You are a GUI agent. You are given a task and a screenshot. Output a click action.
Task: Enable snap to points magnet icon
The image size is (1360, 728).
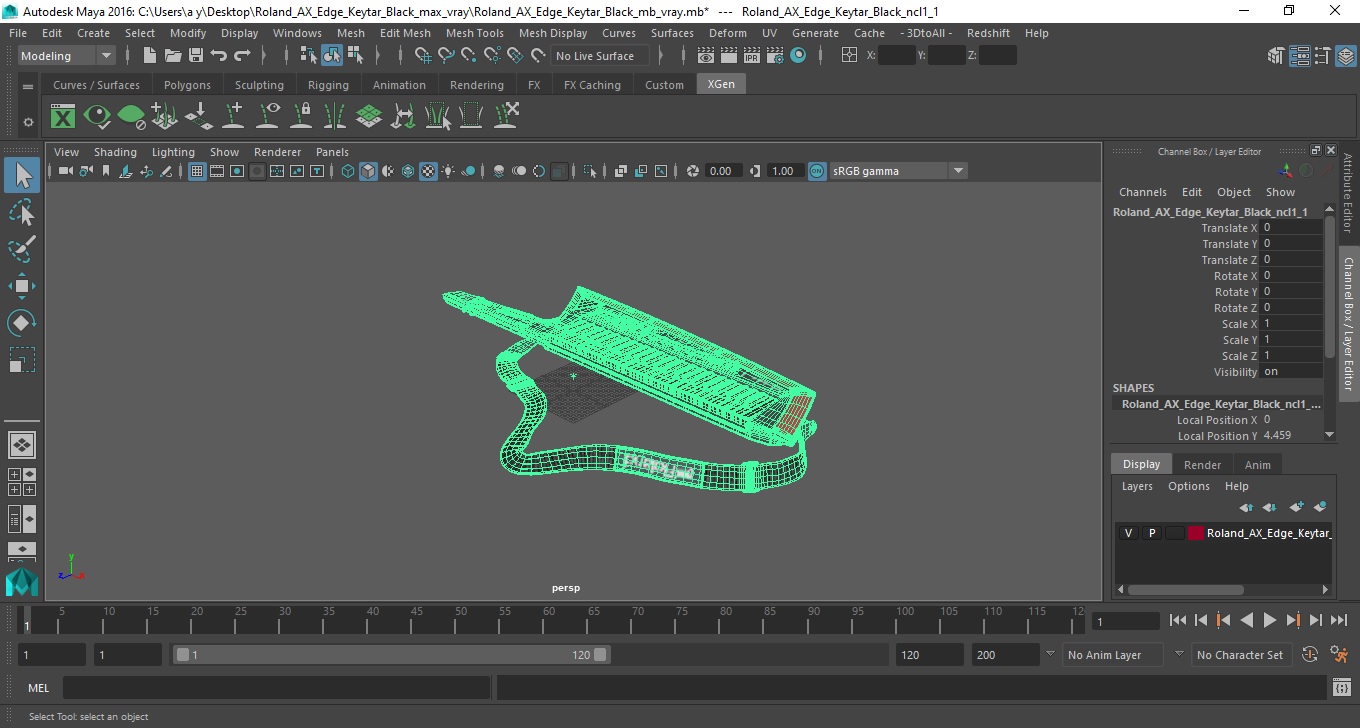469,56
